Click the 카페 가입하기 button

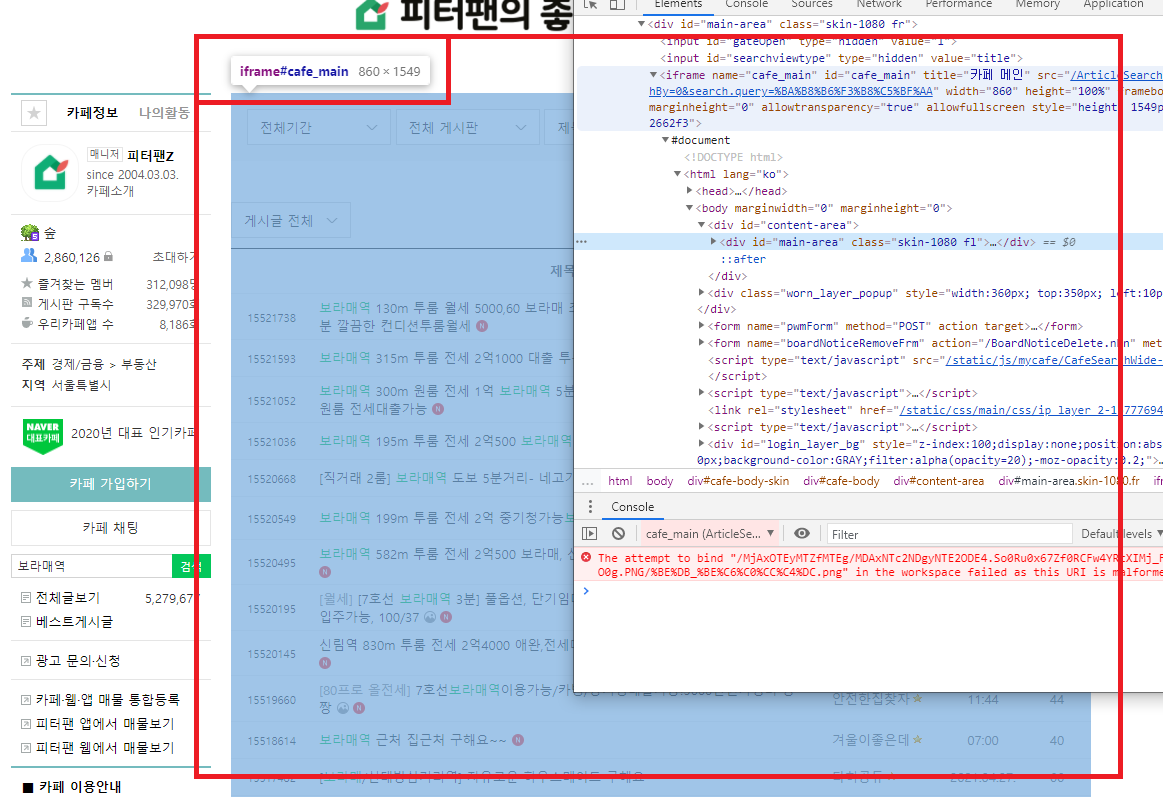point(111,484)
